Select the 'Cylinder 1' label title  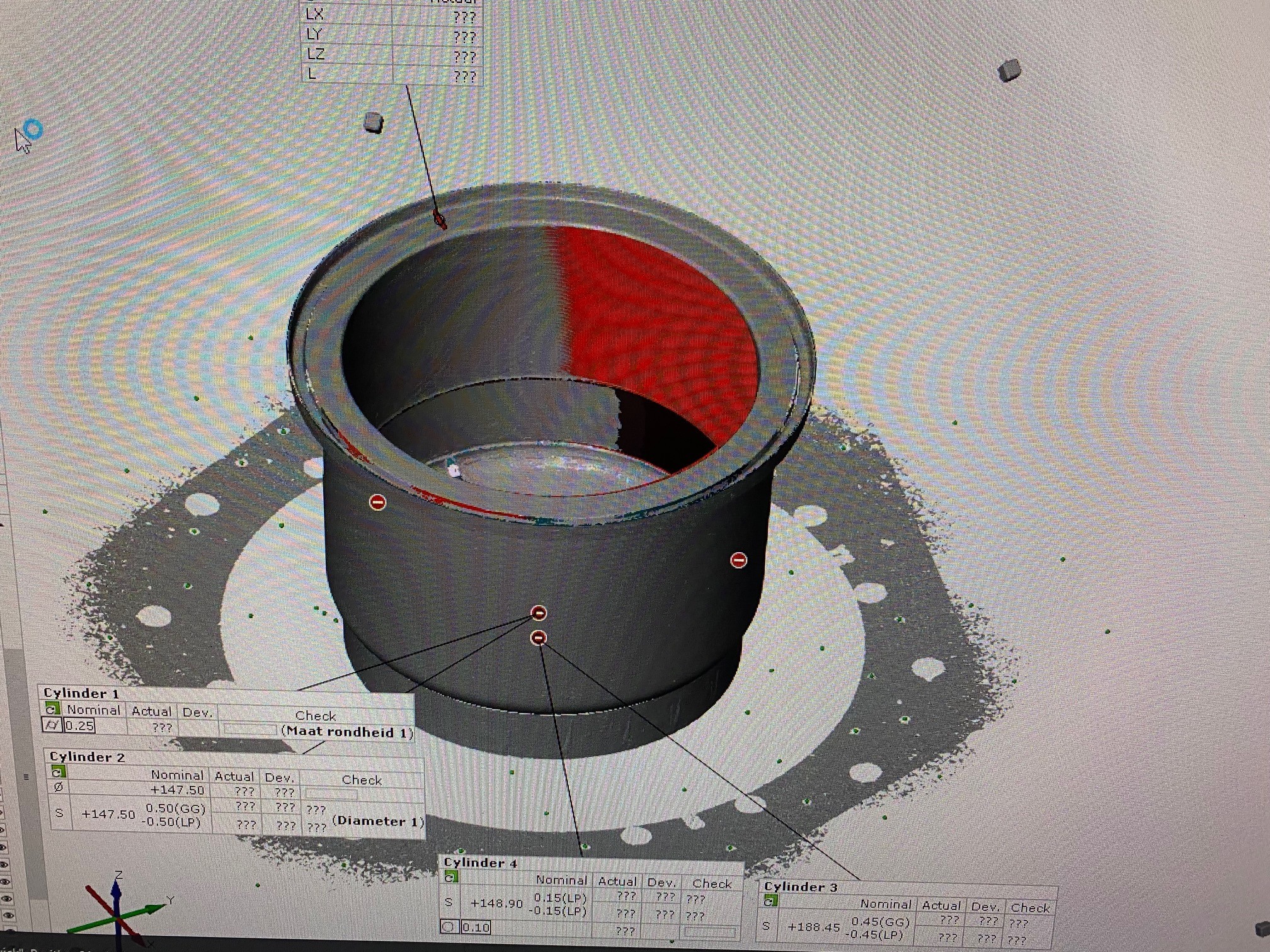click(81, 693)
